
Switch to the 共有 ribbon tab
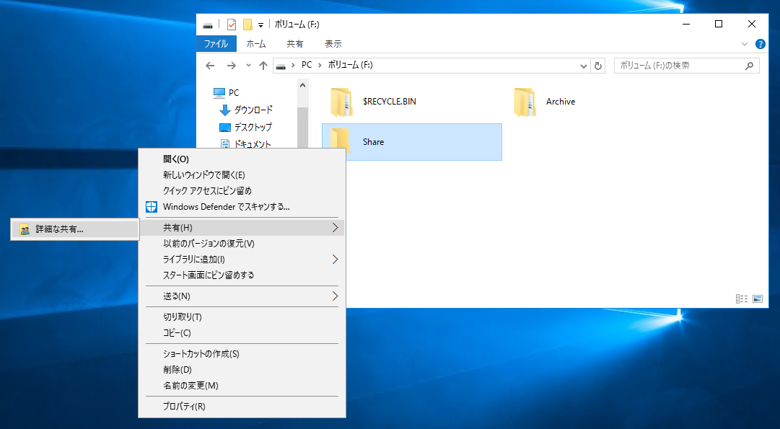[294, 44]
